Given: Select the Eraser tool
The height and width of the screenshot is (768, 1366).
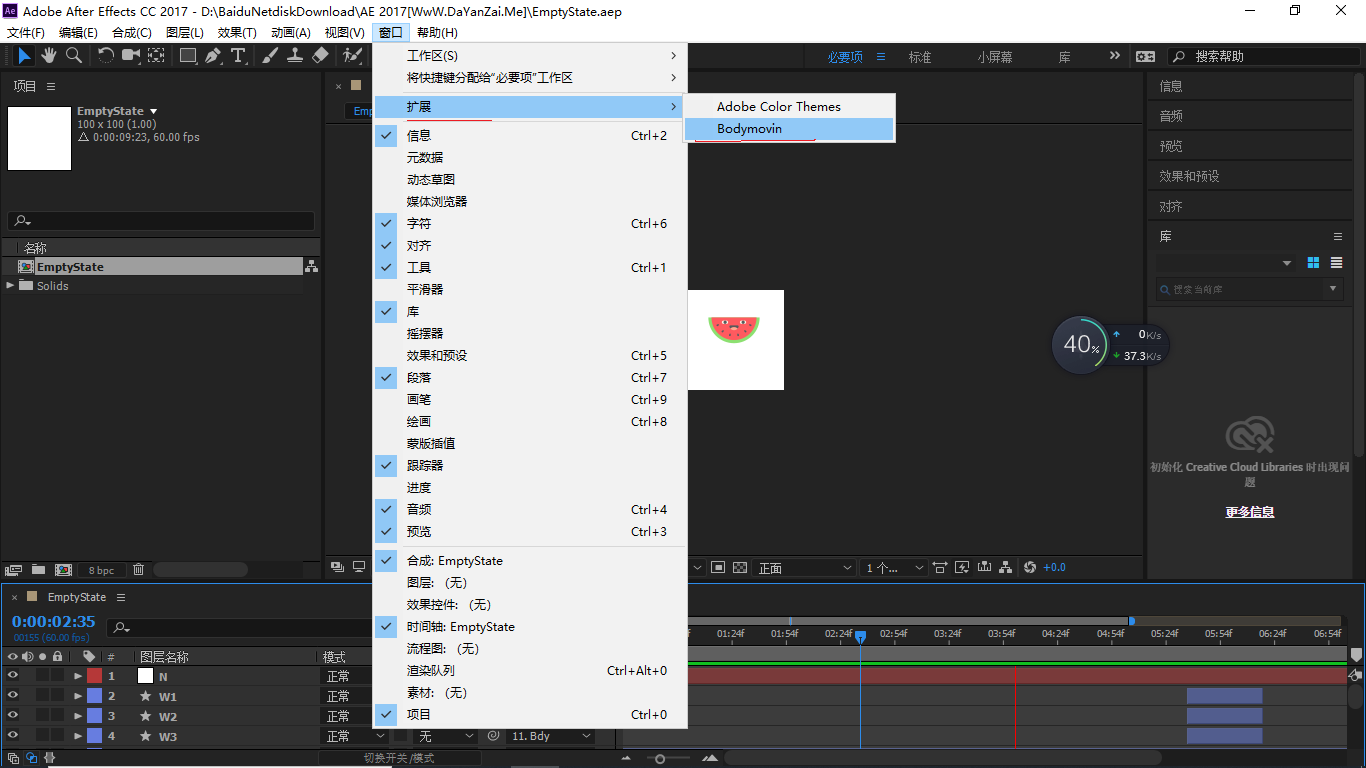Looking at the screenshot, I should [x=320, y=56].
